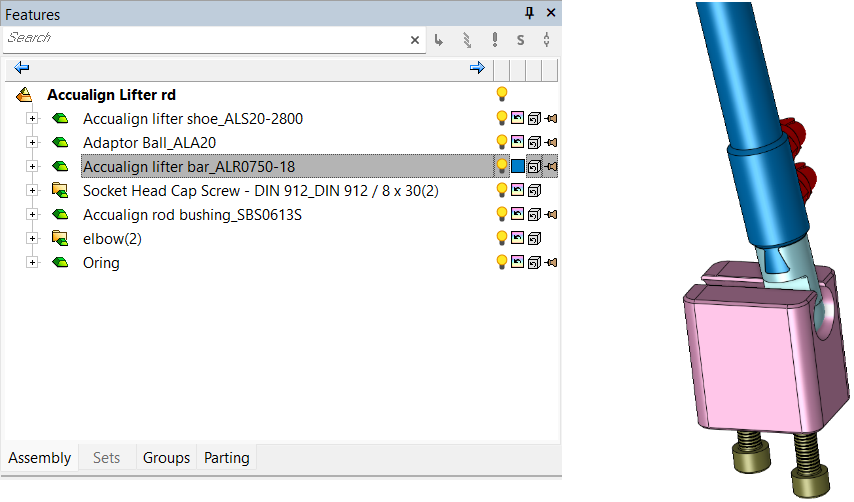
Task: Click the bent arrow filter icon
Action: (438, 40)
